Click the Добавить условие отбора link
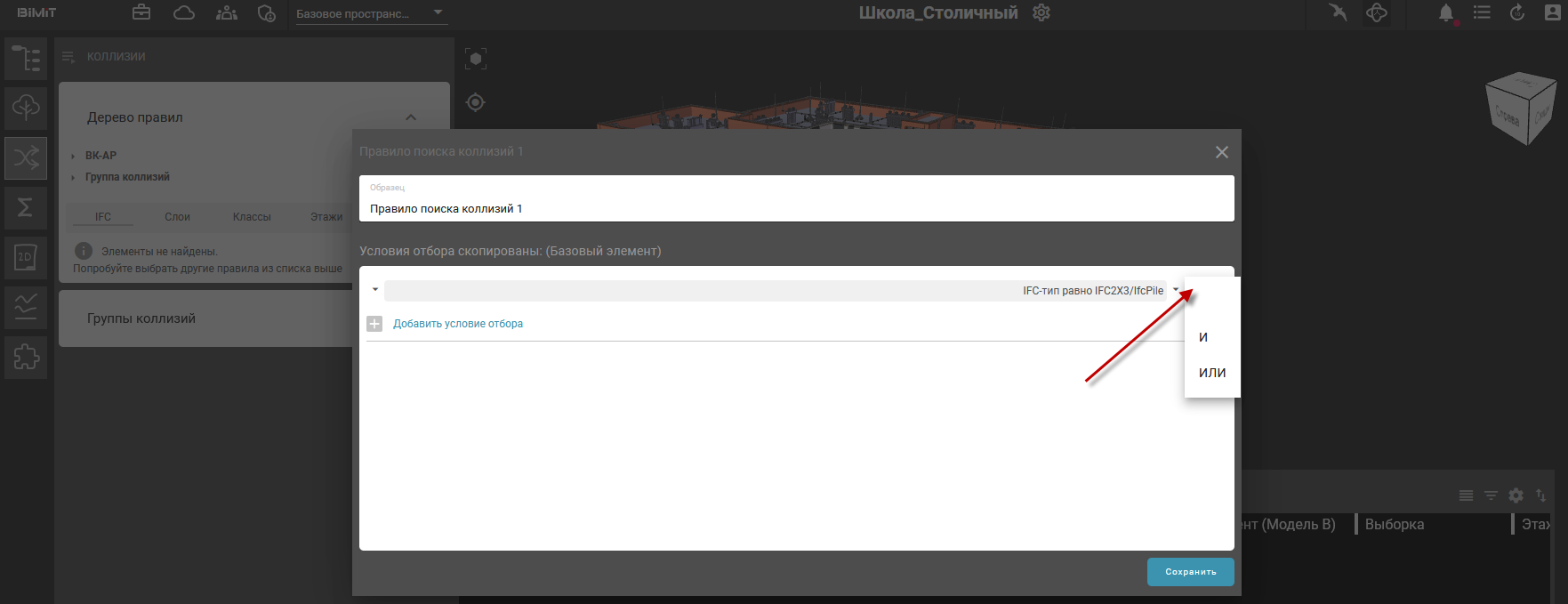 (458, 324)
